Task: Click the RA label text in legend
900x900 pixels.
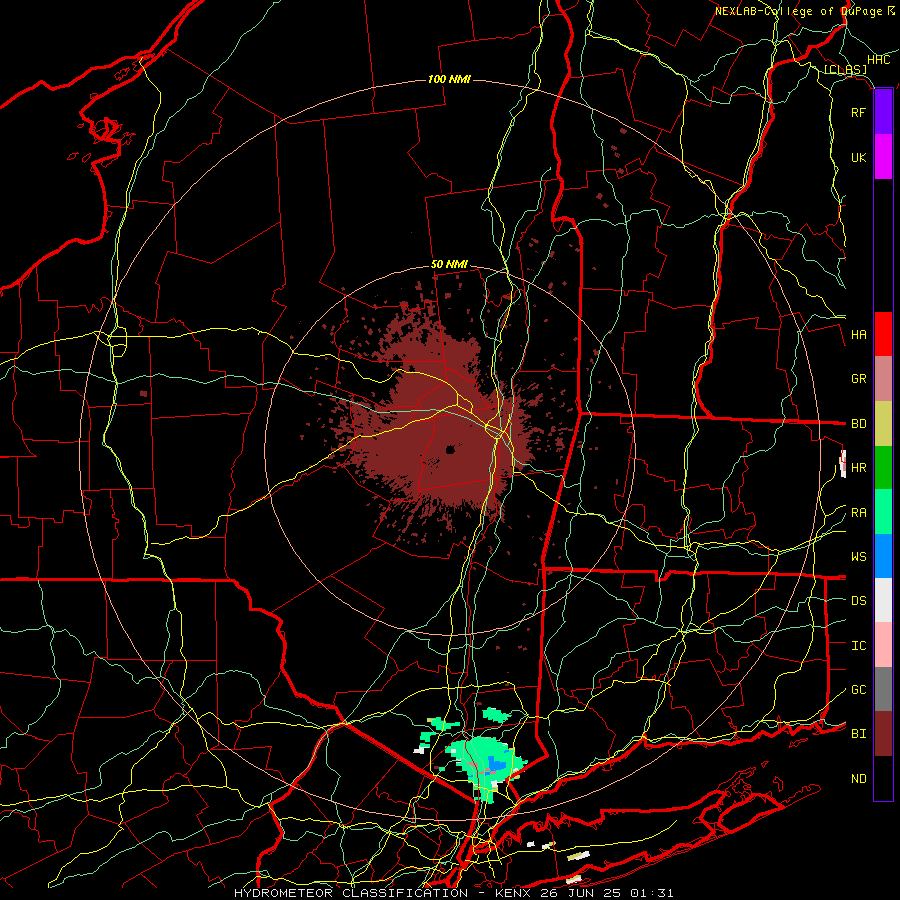Action: pyautogui.click(x=858, y=513)
